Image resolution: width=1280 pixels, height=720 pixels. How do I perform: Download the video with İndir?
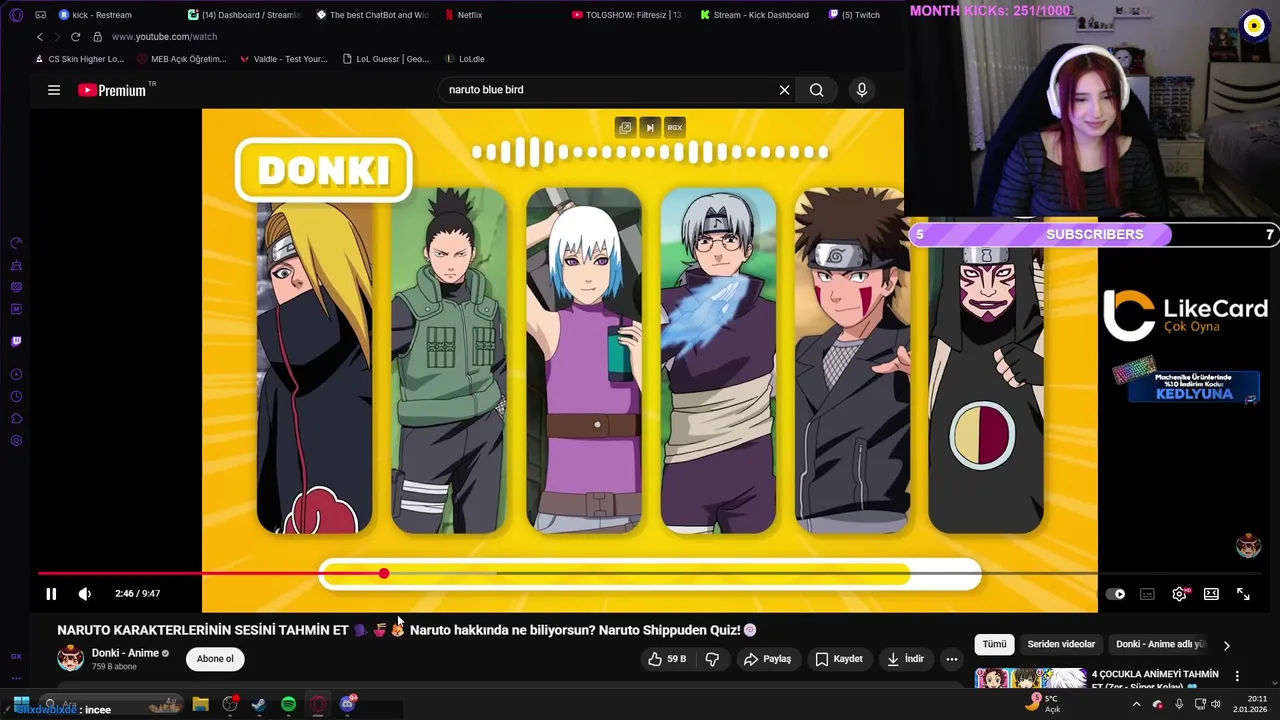tap(905, 659)
